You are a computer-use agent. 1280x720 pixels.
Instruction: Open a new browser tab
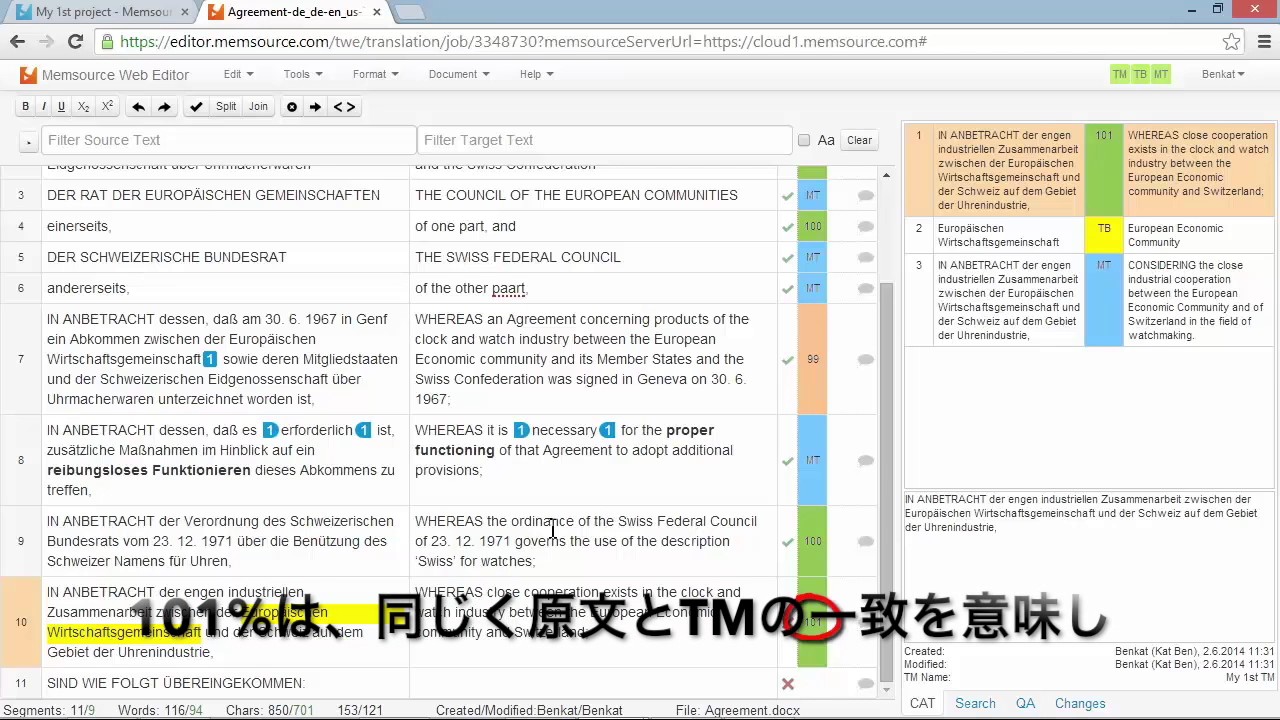[409, 12]
